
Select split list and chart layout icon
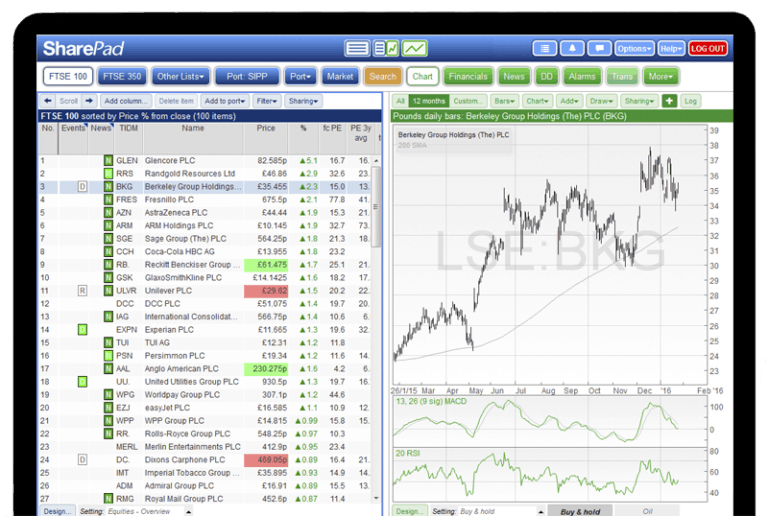[385, 48]
